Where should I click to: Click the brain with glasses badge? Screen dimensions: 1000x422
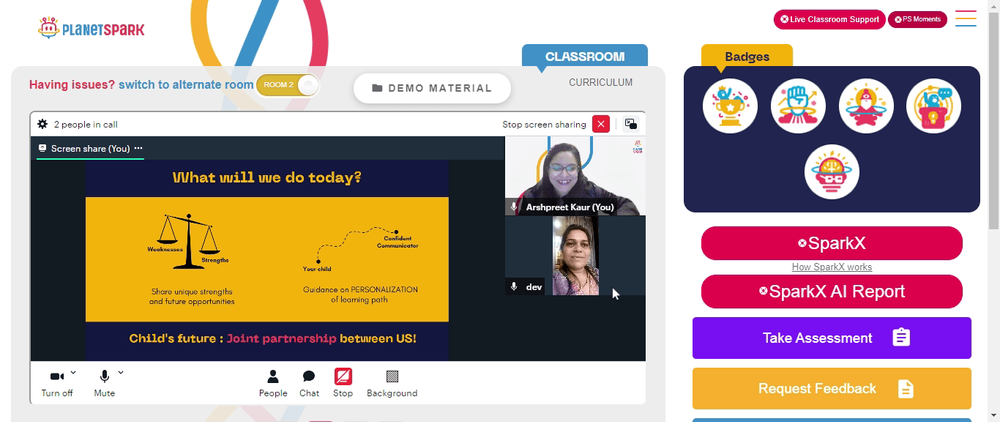click(832, 171)
